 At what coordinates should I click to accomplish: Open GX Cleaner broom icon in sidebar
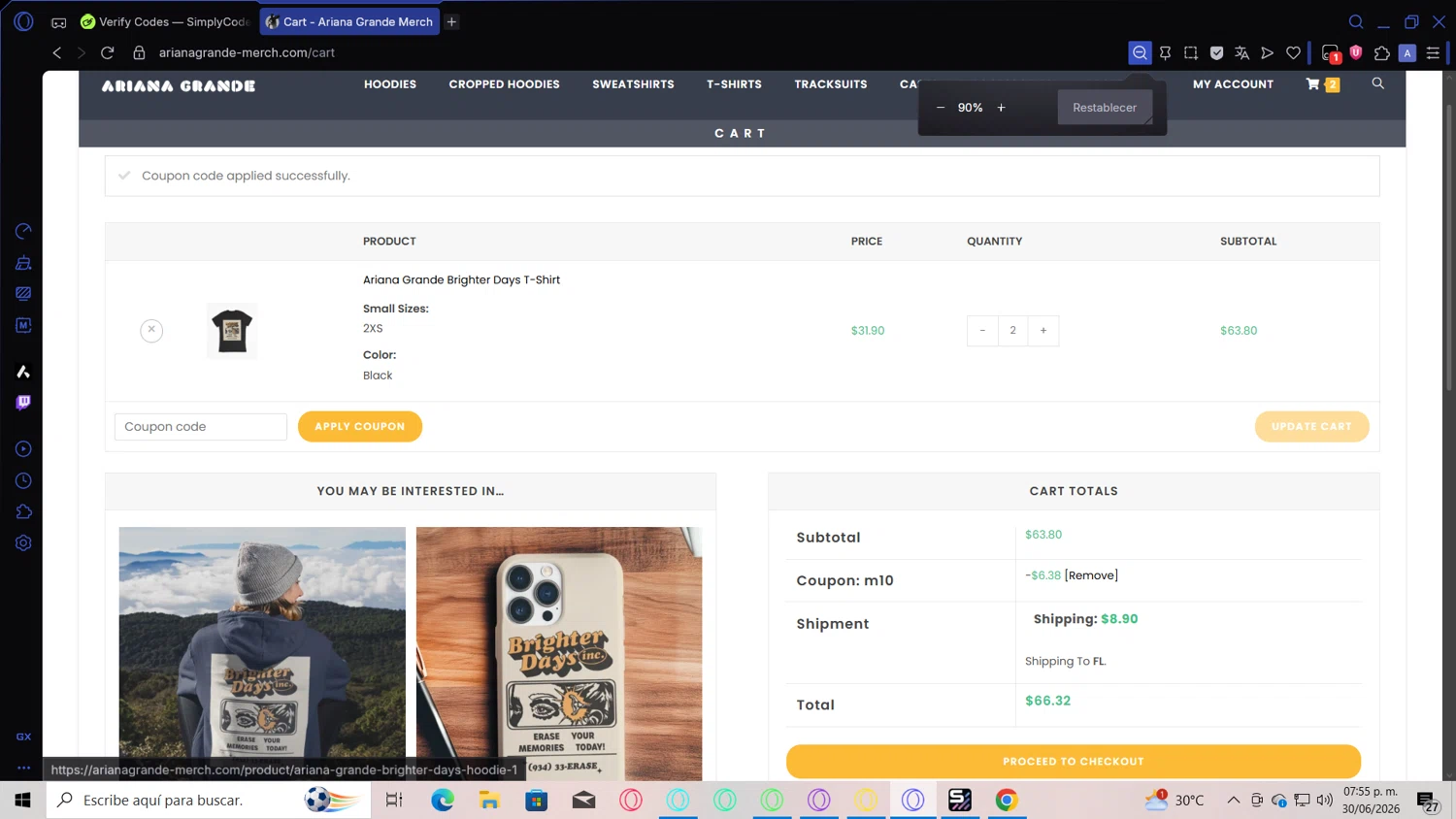[x=23, y=263]
